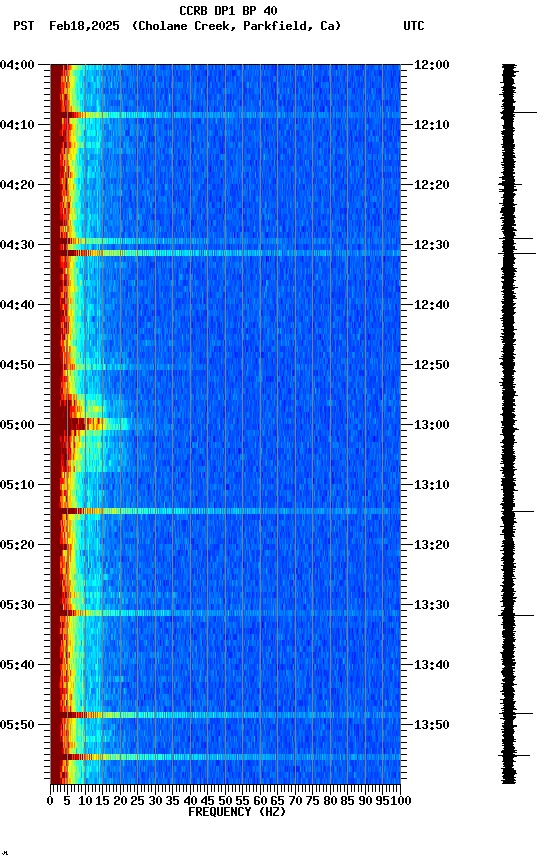Click the '30' frequency axis label
Image resolution: width=552 pixels, height=864 pixels.
tap(155, 801)
